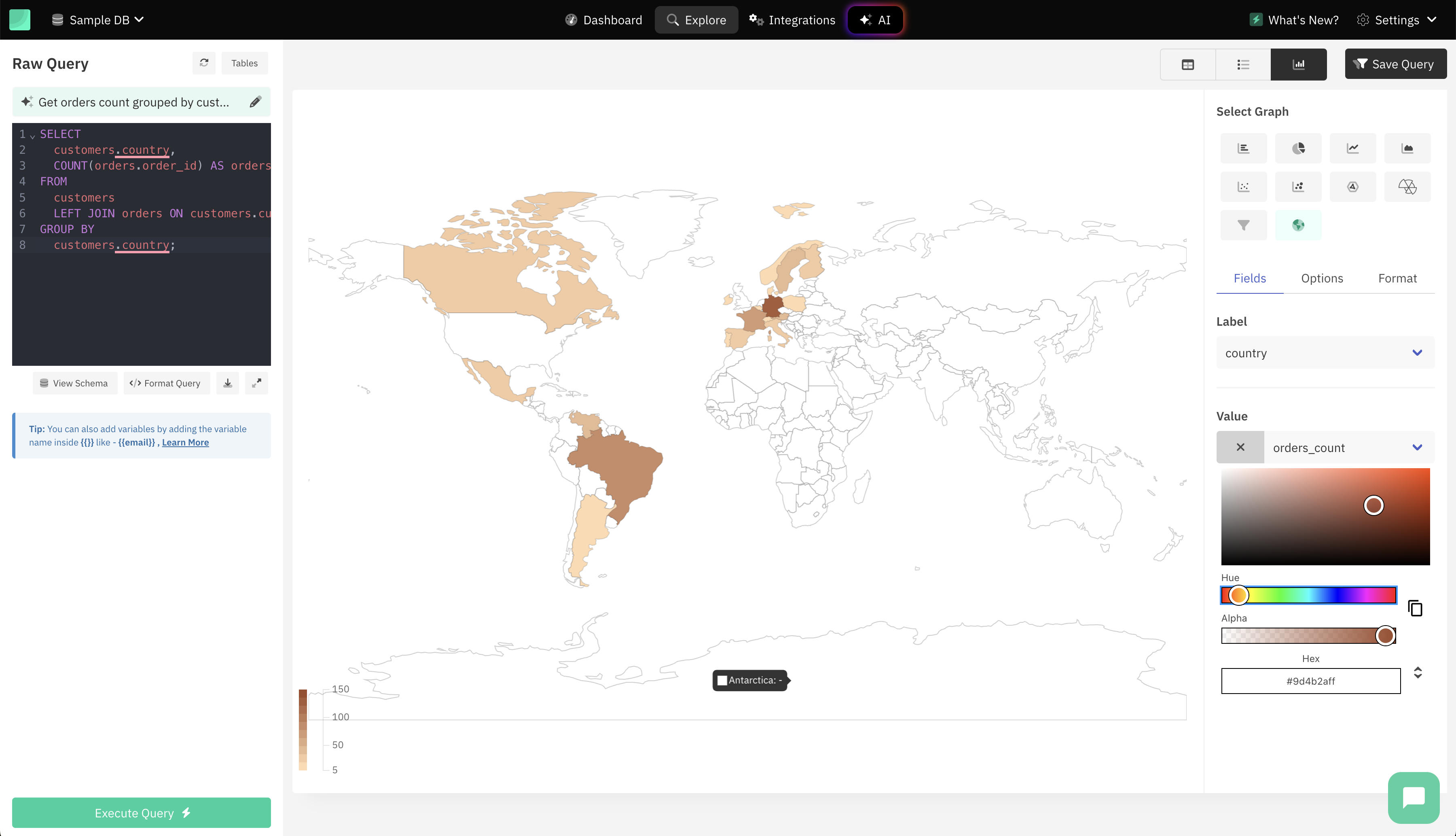The width and height of the screenshot is (1456, 836).
Task: Select the pie chart graph type
Action: point(1298,148)
